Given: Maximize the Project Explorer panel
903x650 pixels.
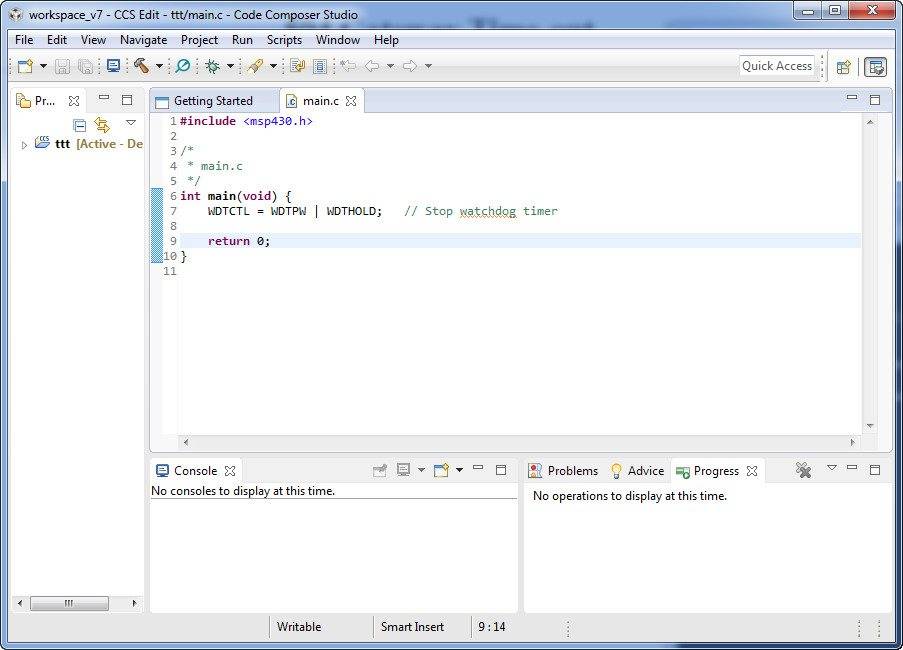Looking at the screenshot, I should (127, 100).
